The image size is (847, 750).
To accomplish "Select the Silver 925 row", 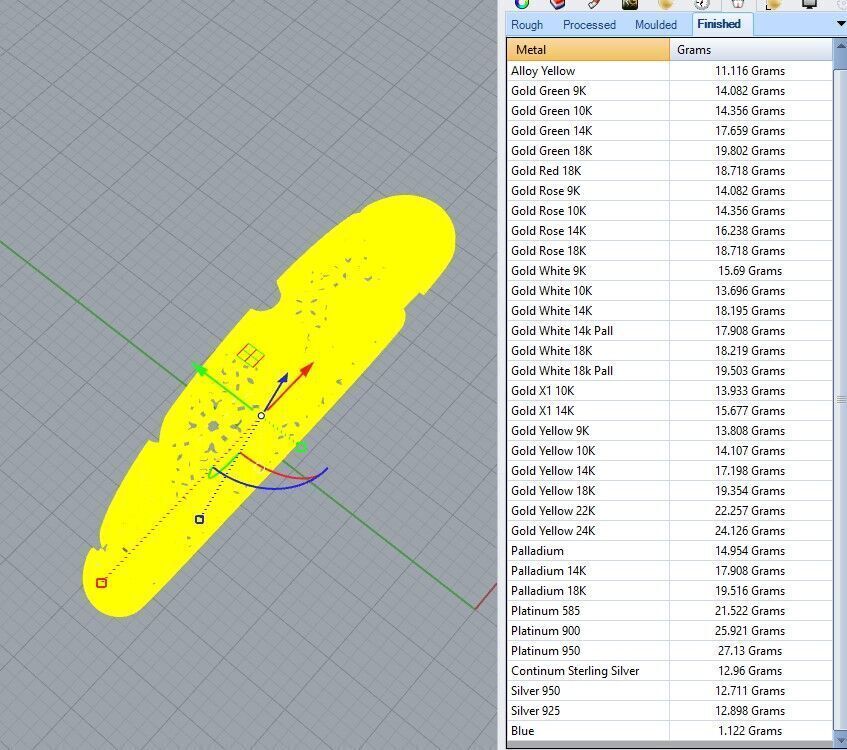I will (x=670, y=711).
